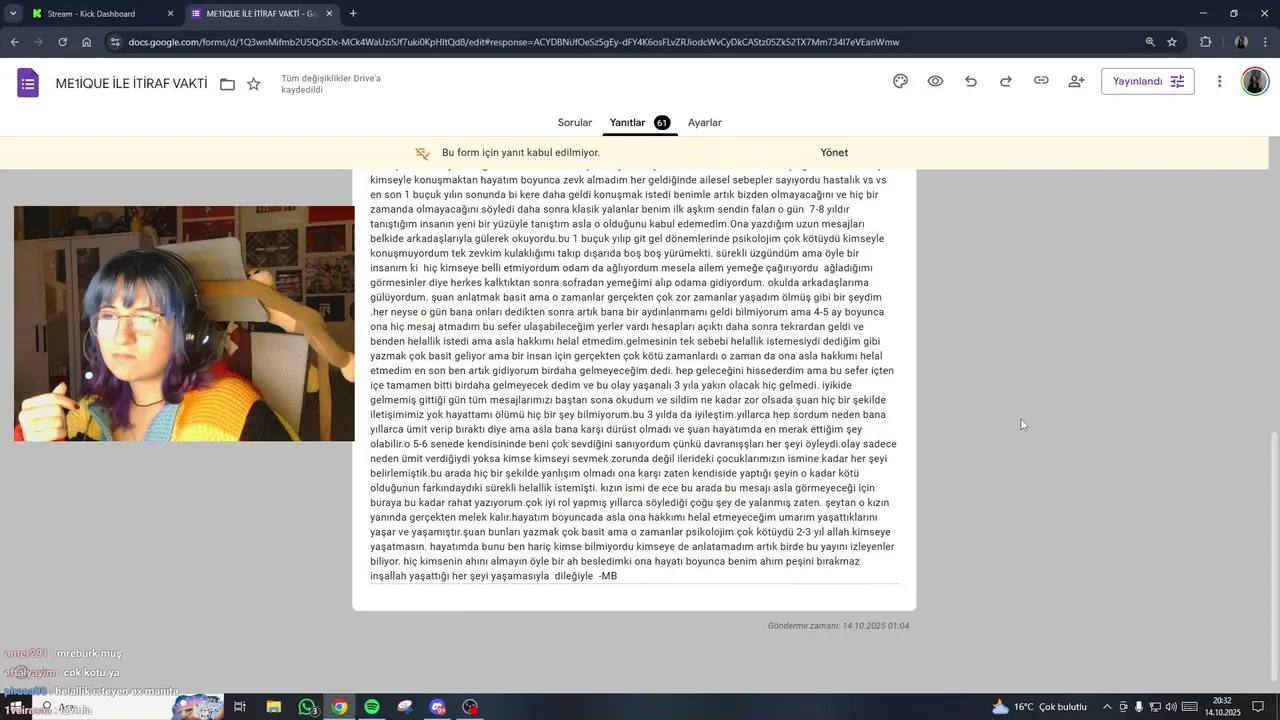Screen dimensions: 1280x720
Task: Open the Google account avatar in Forms
Action: coord(1255,81)
